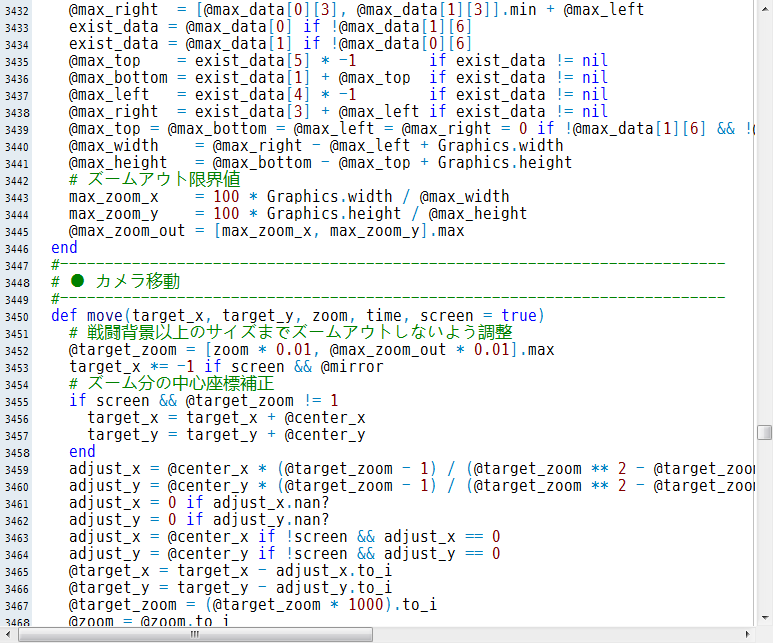Click '@max_zoom_out' on line 3445

[127, 231]
